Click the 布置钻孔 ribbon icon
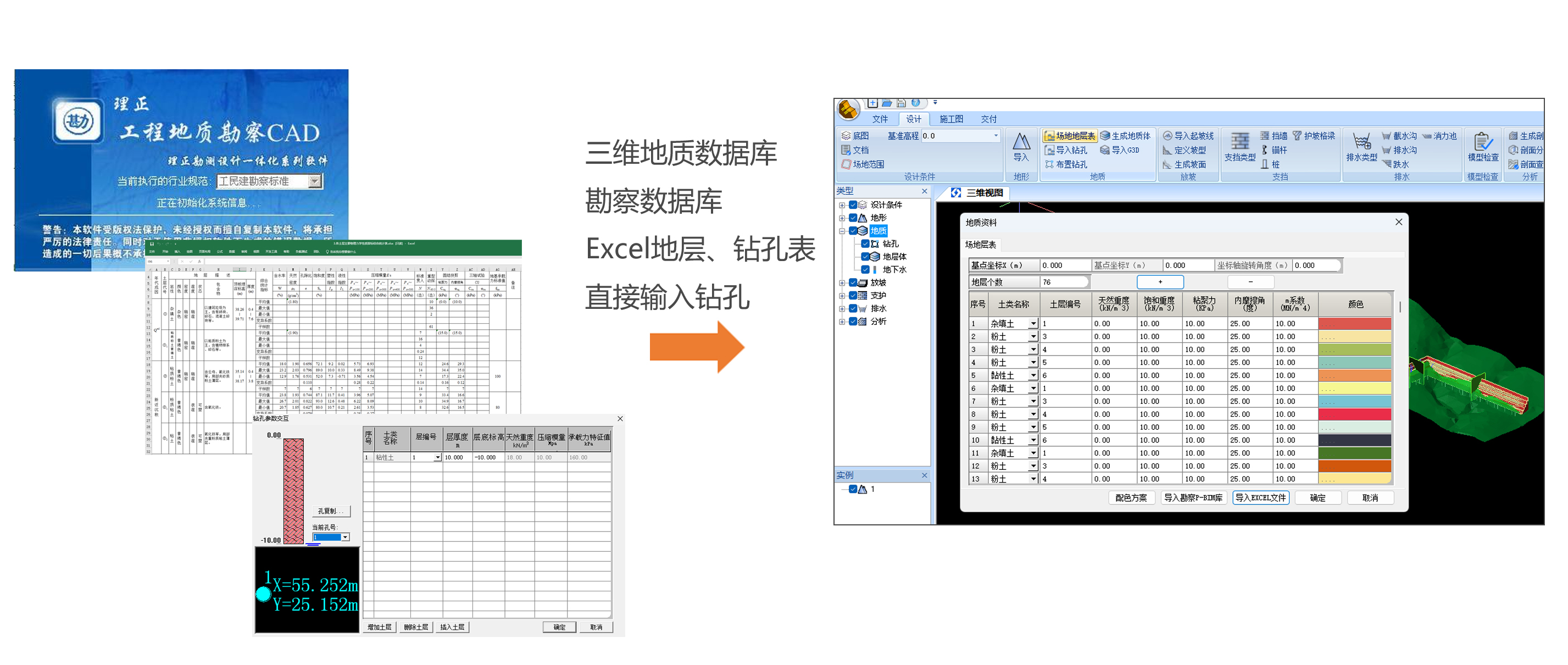1568x665 pixels. (x=1049, y=164)
